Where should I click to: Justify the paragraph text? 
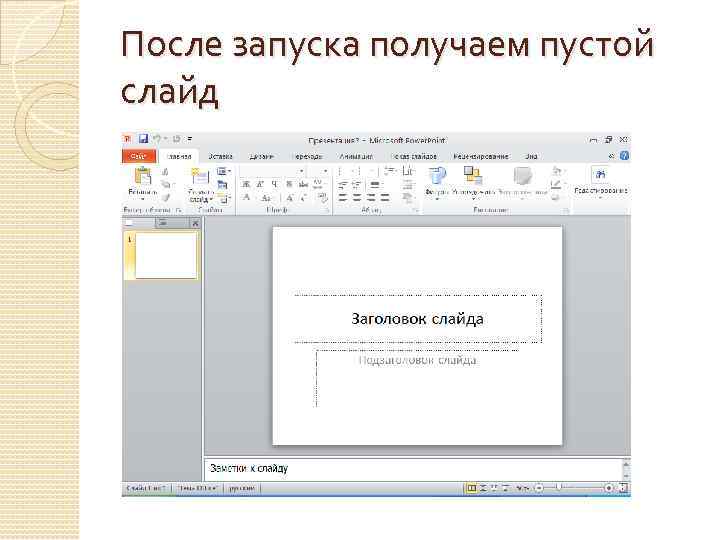(385, 198)
